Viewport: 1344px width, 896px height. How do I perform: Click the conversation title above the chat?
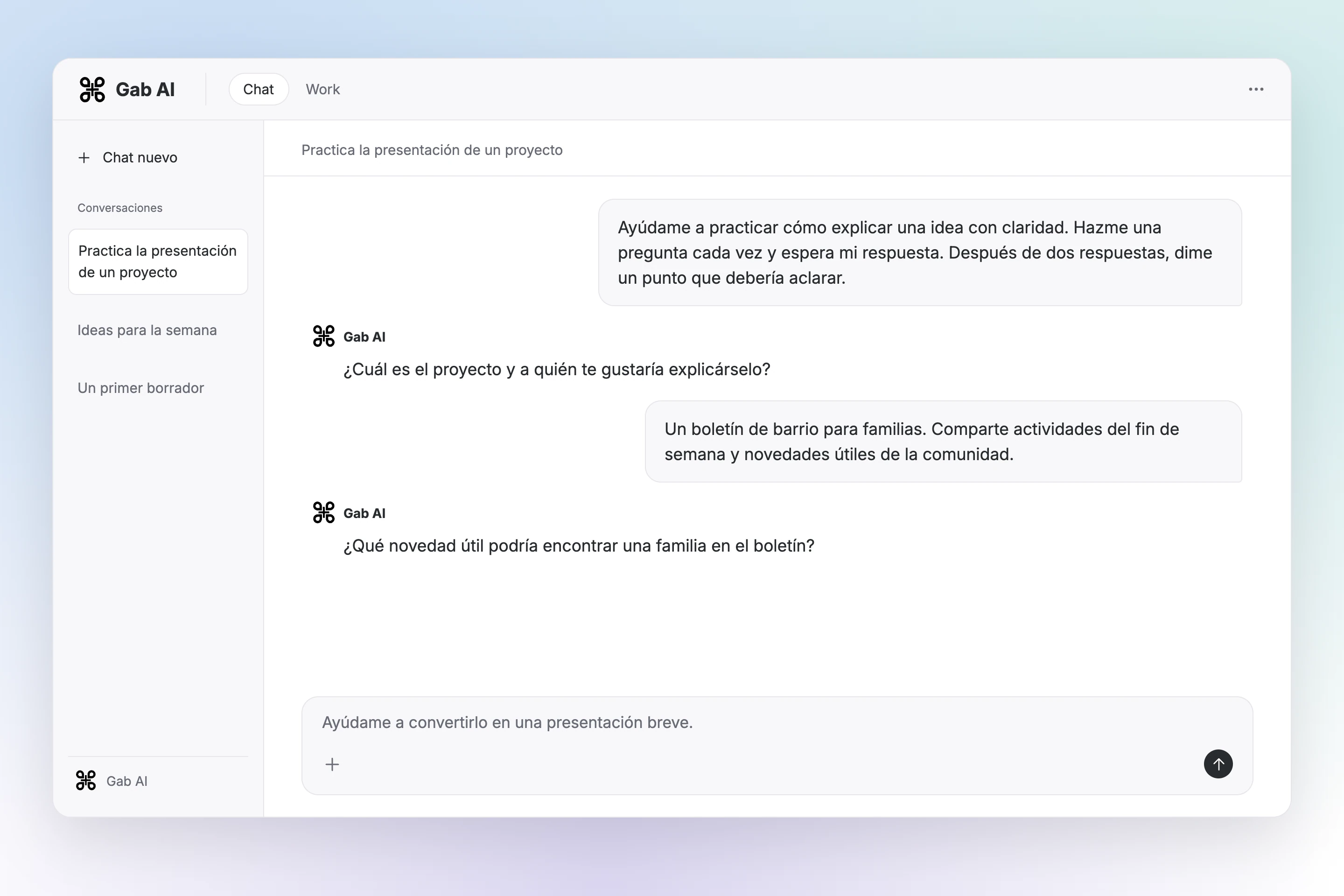[432, 150]
